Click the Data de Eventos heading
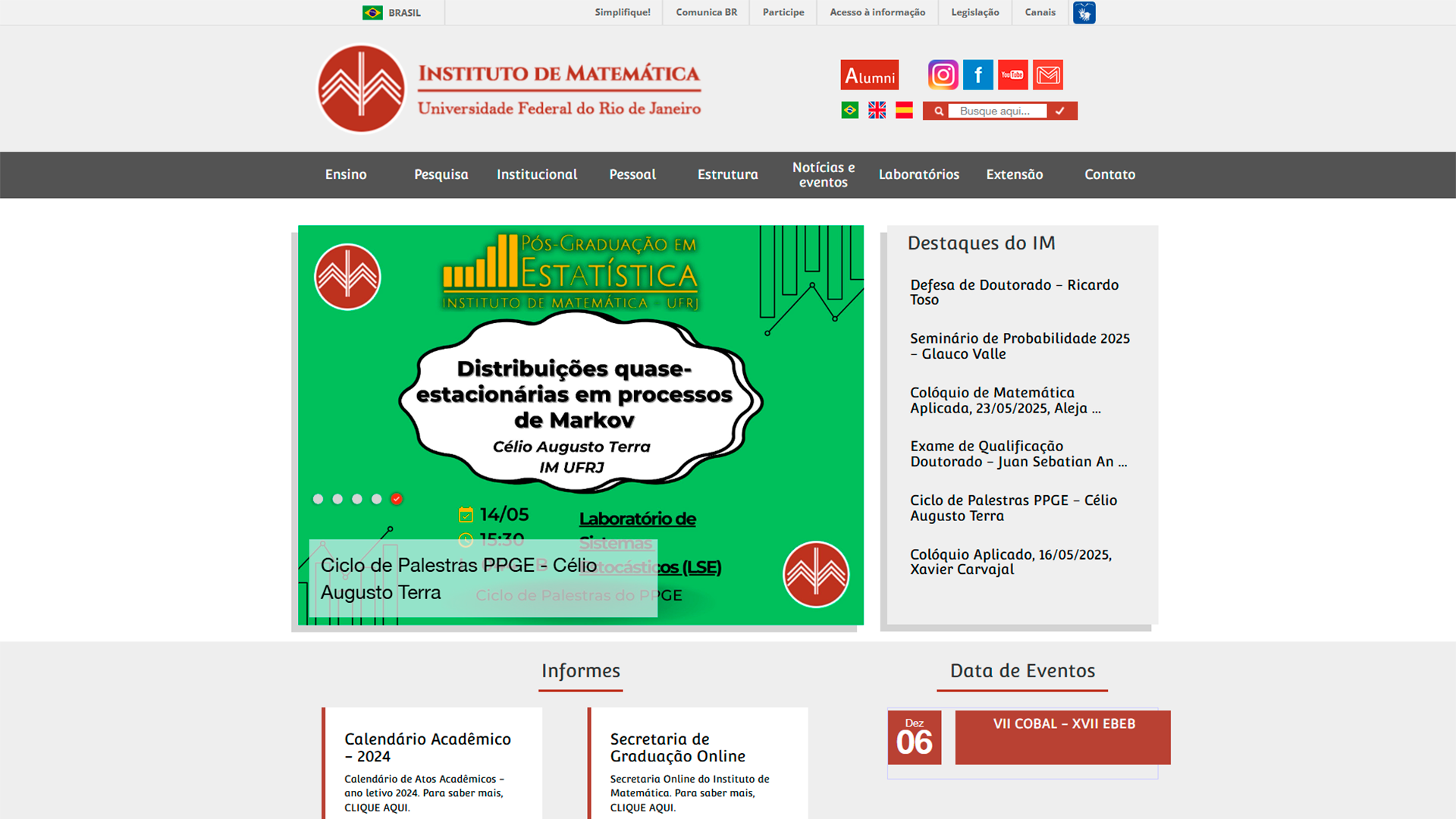The image size is (1456, 819). tap(1022, 671)
